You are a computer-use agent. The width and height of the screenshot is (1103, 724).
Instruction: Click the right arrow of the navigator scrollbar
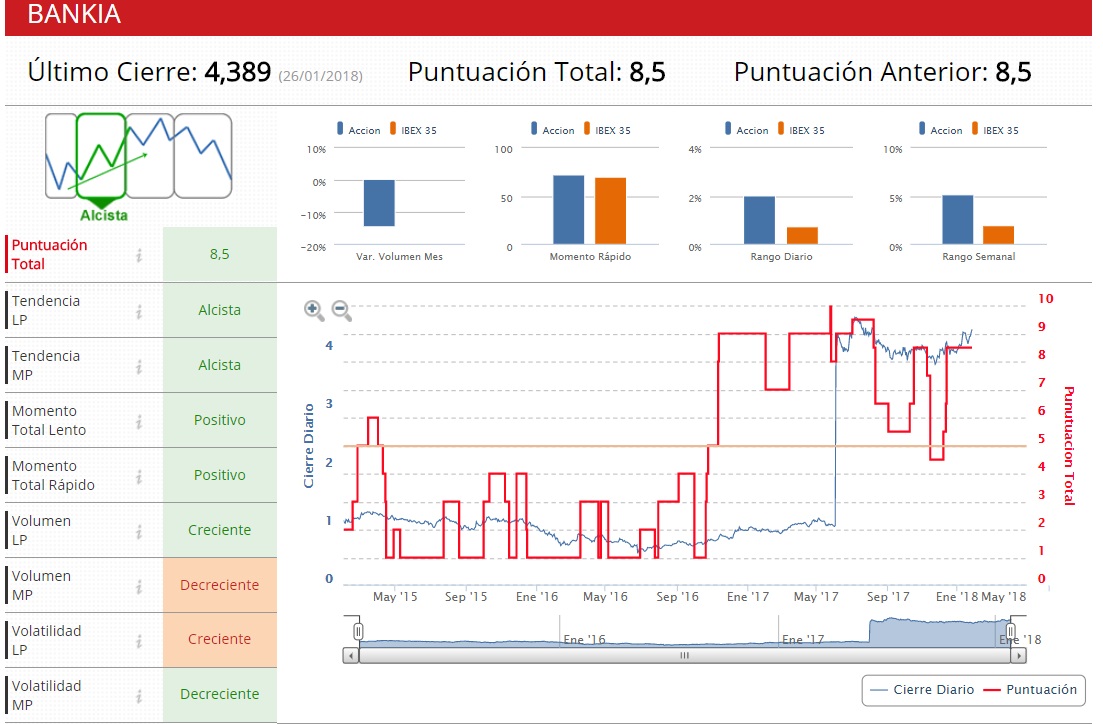(1019, 656)
